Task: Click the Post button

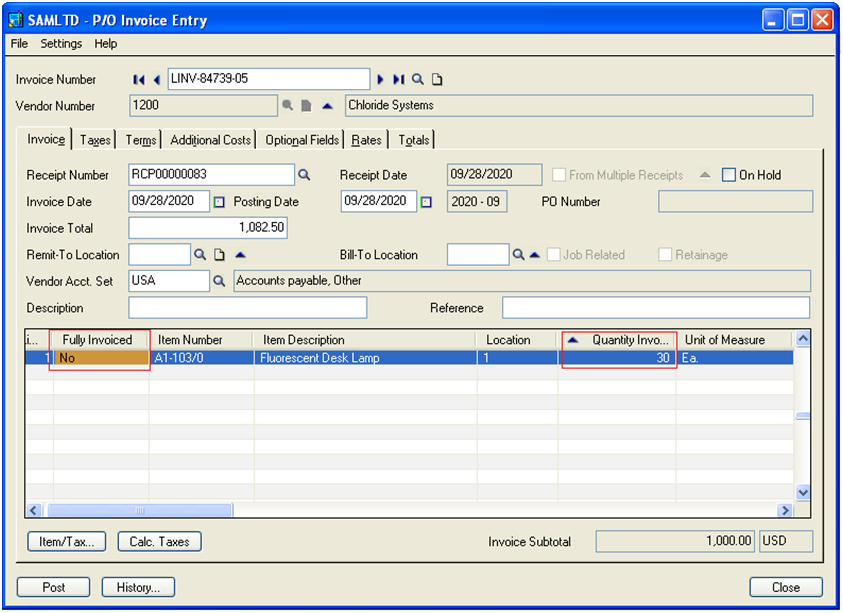Action: [53, 587]
